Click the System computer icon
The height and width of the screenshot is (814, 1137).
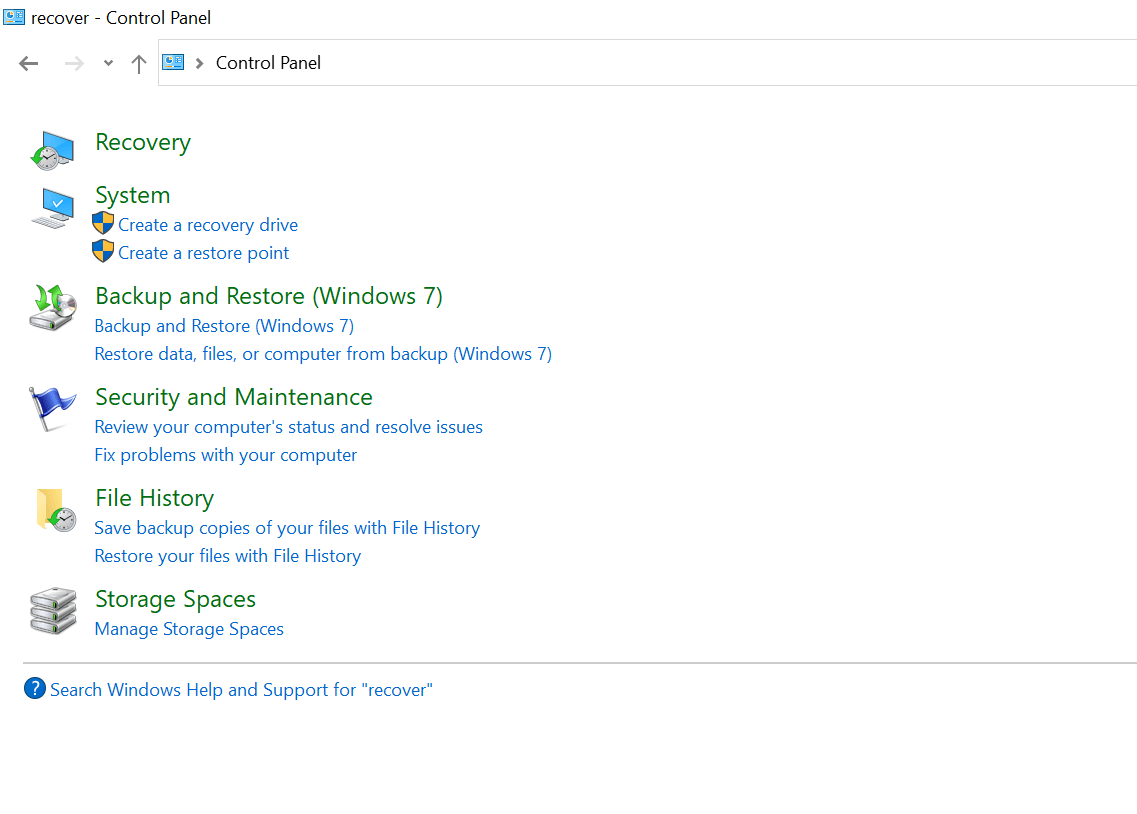52,208
